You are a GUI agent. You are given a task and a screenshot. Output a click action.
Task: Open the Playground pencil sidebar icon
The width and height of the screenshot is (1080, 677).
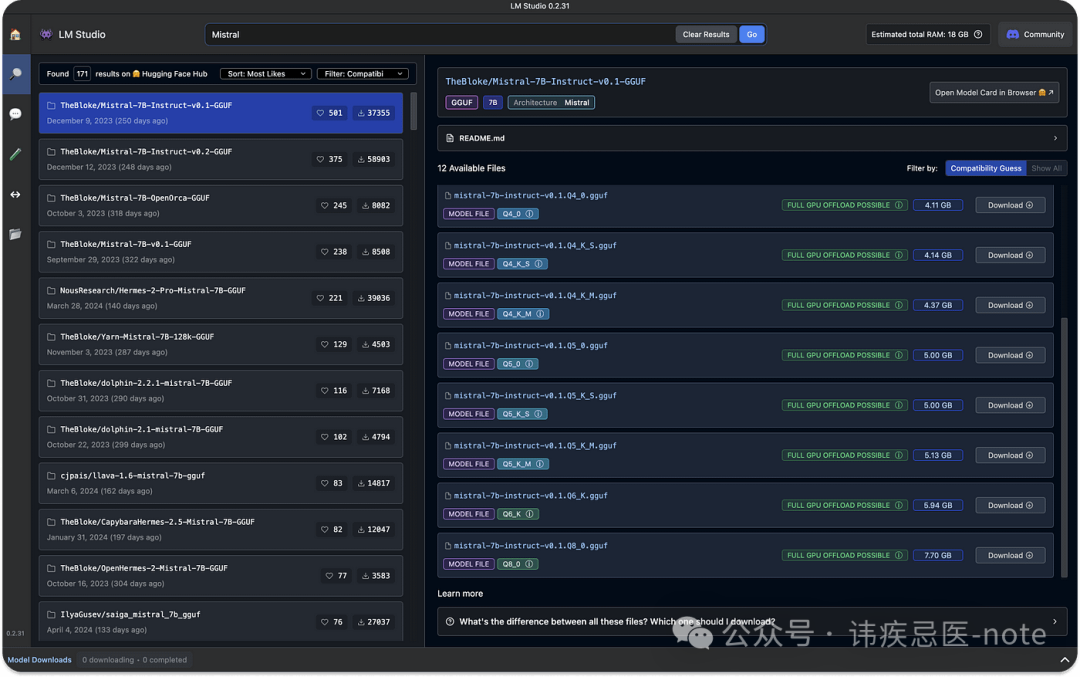(x=15, y=154)
